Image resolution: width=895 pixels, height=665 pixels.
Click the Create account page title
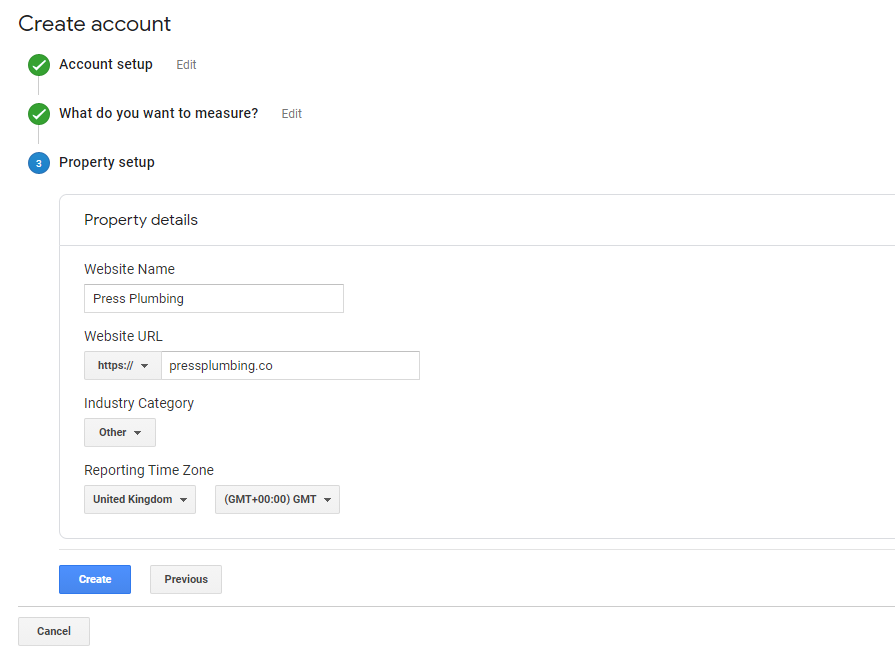click(x=95, y=24)
